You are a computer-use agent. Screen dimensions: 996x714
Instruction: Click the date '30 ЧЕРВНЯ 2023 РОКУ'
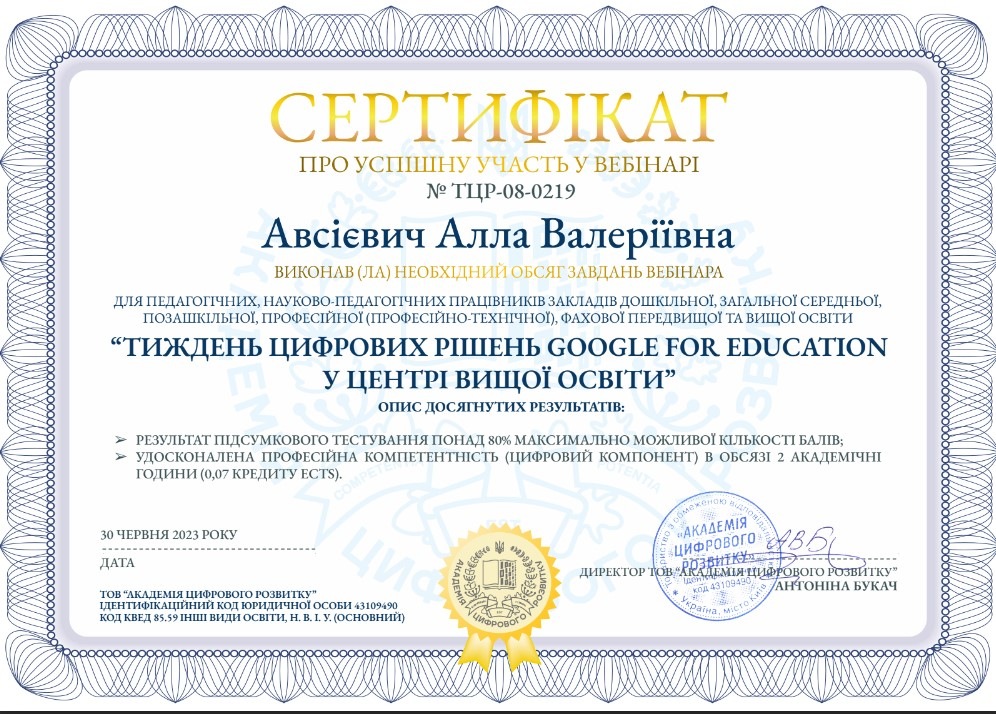click(x=168, y=535)
